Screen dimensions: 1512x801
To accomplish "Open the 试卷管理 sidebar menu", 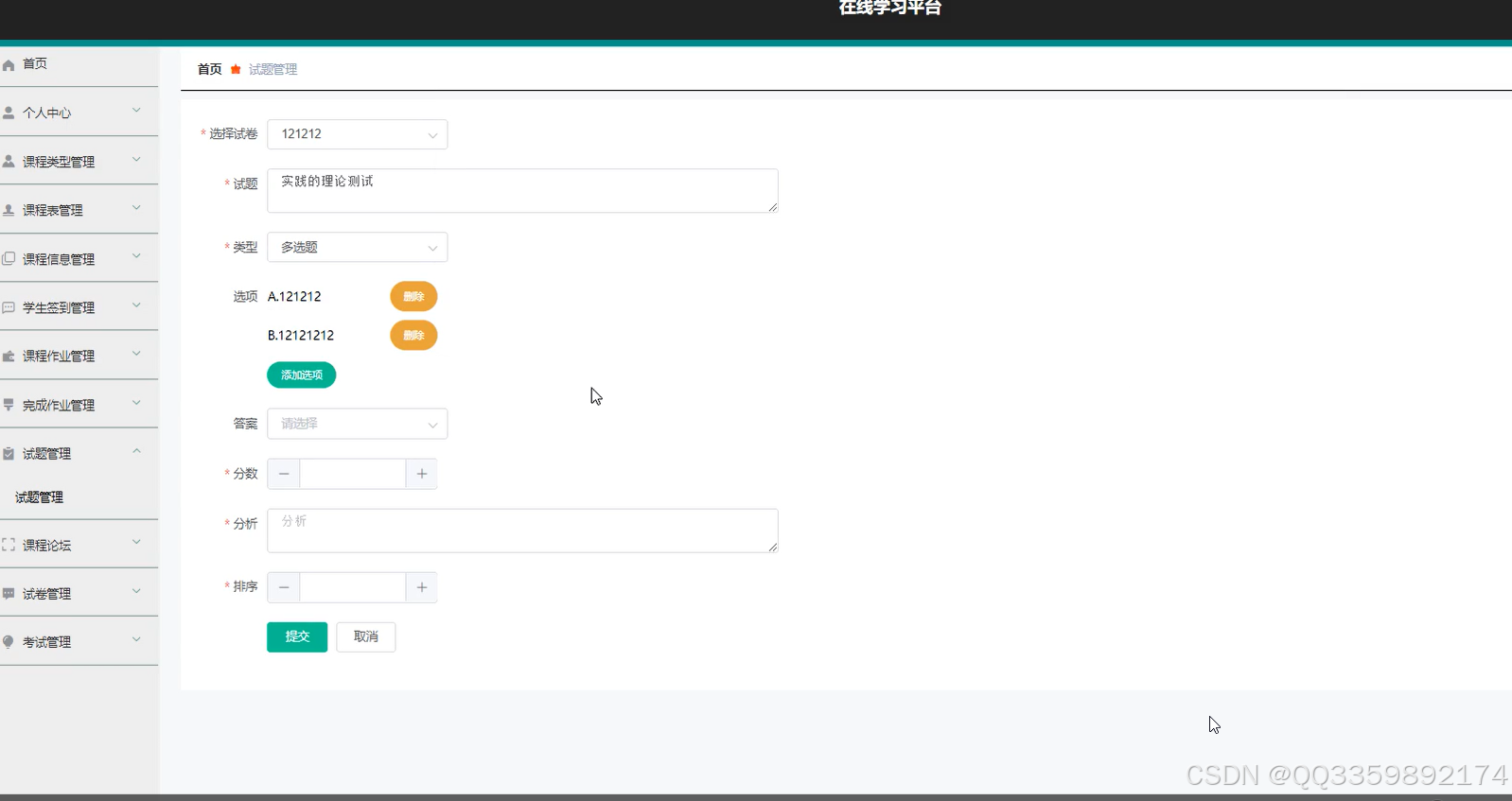I will pos(79,594).
